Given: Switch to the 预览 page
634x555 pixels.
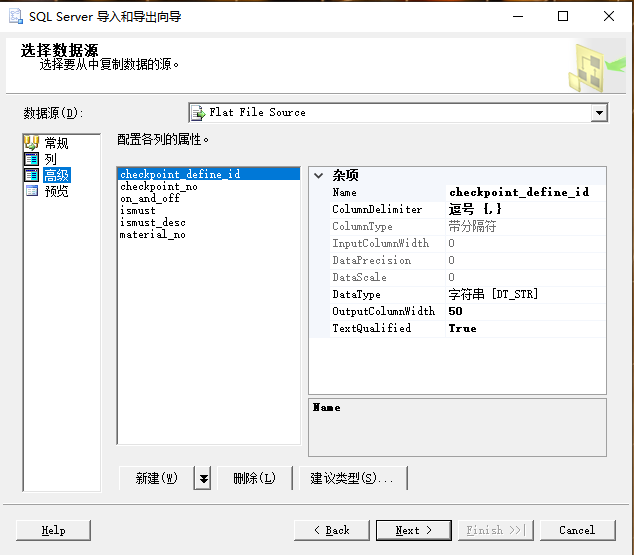Looking at the screenshot, I should [56, 191].
